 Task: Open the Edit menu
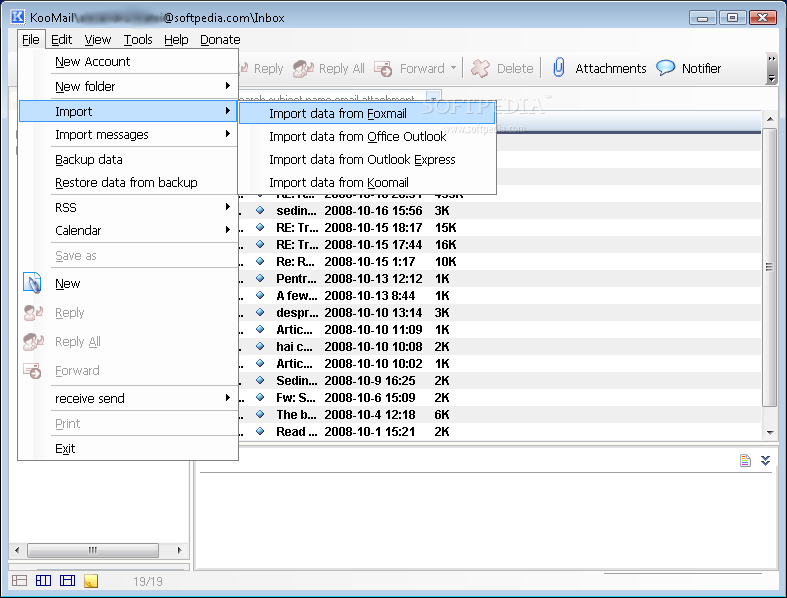tap(61, 39)
